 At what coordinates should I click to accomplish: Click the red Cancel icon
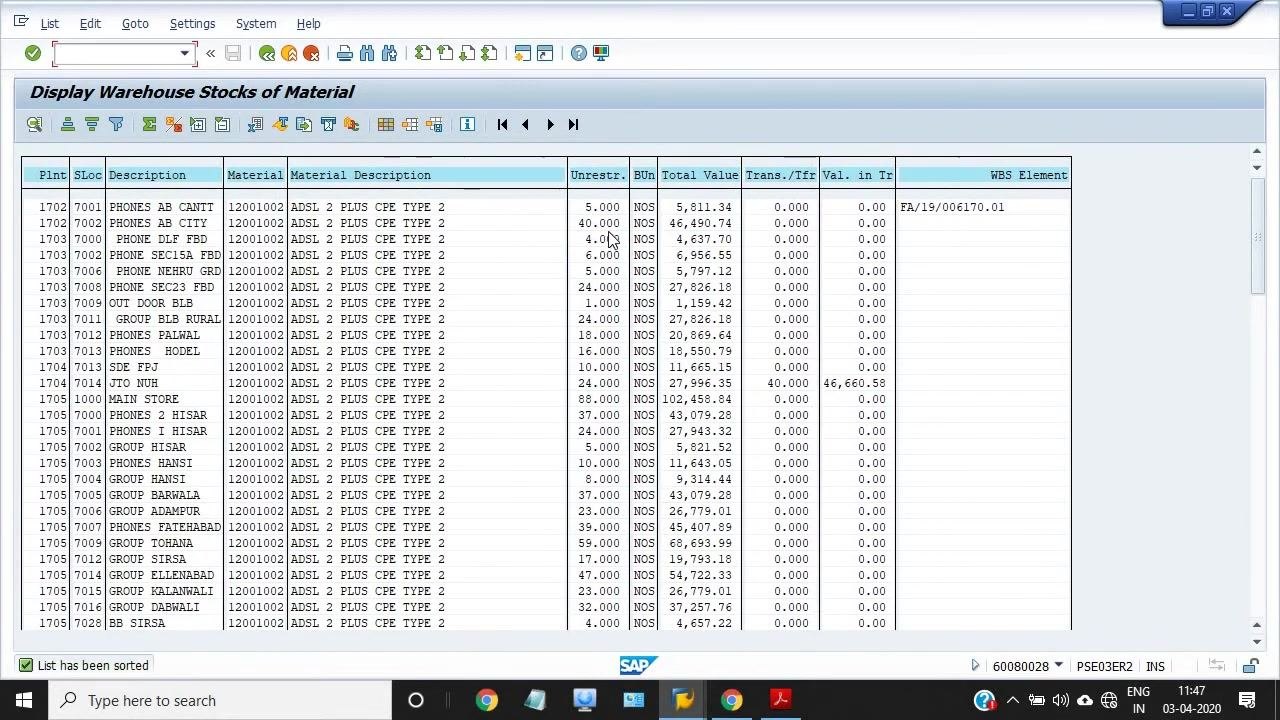point(311,53)
